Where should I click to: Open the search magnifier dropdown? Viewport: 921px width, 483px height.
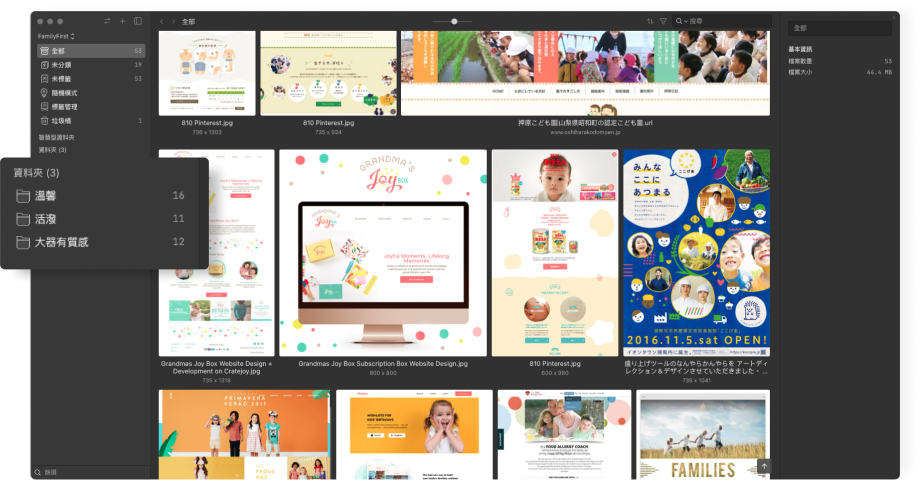pyautogui.click(x=681, y=21)
